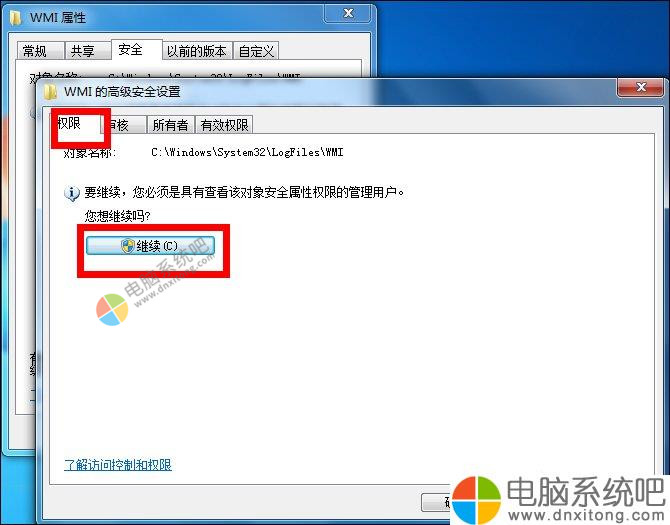This screenshot has height=525, width=670.
Task: Click the 继续(C) button
Action: coord(150,246)
